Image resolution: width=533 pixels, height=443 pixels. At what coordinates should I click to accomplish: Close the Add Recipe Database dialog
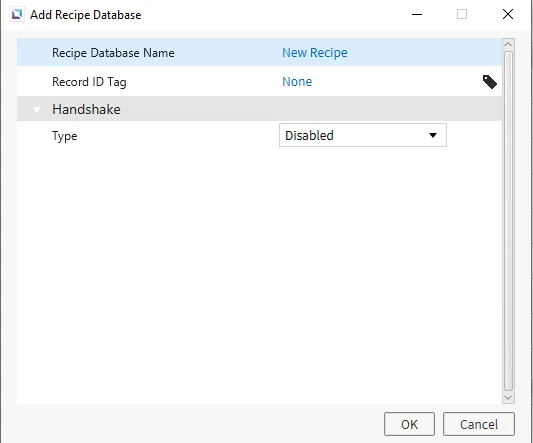[508, 14]
